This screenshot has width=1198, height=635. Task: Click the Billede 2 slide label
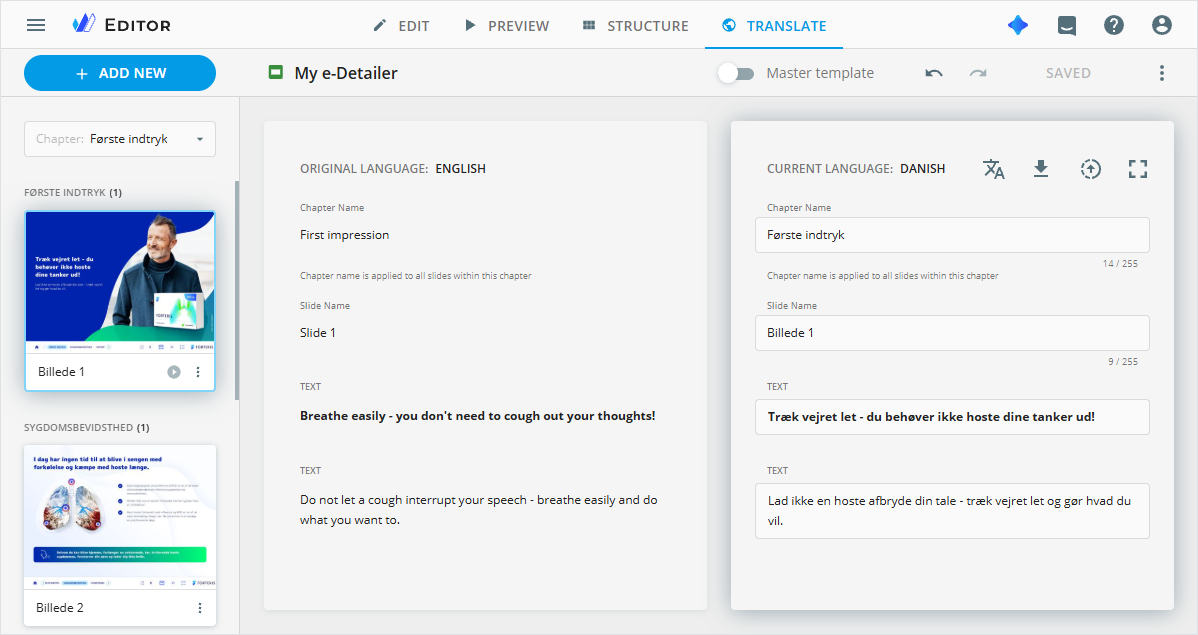60,608
